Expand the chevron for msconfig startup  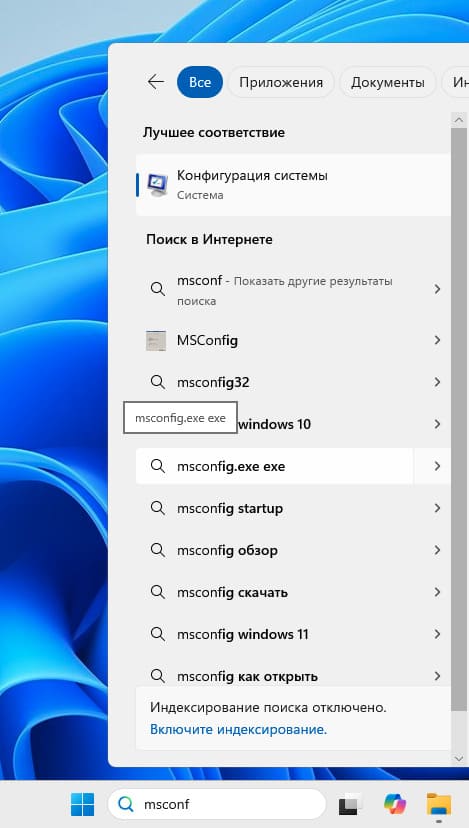437,508
